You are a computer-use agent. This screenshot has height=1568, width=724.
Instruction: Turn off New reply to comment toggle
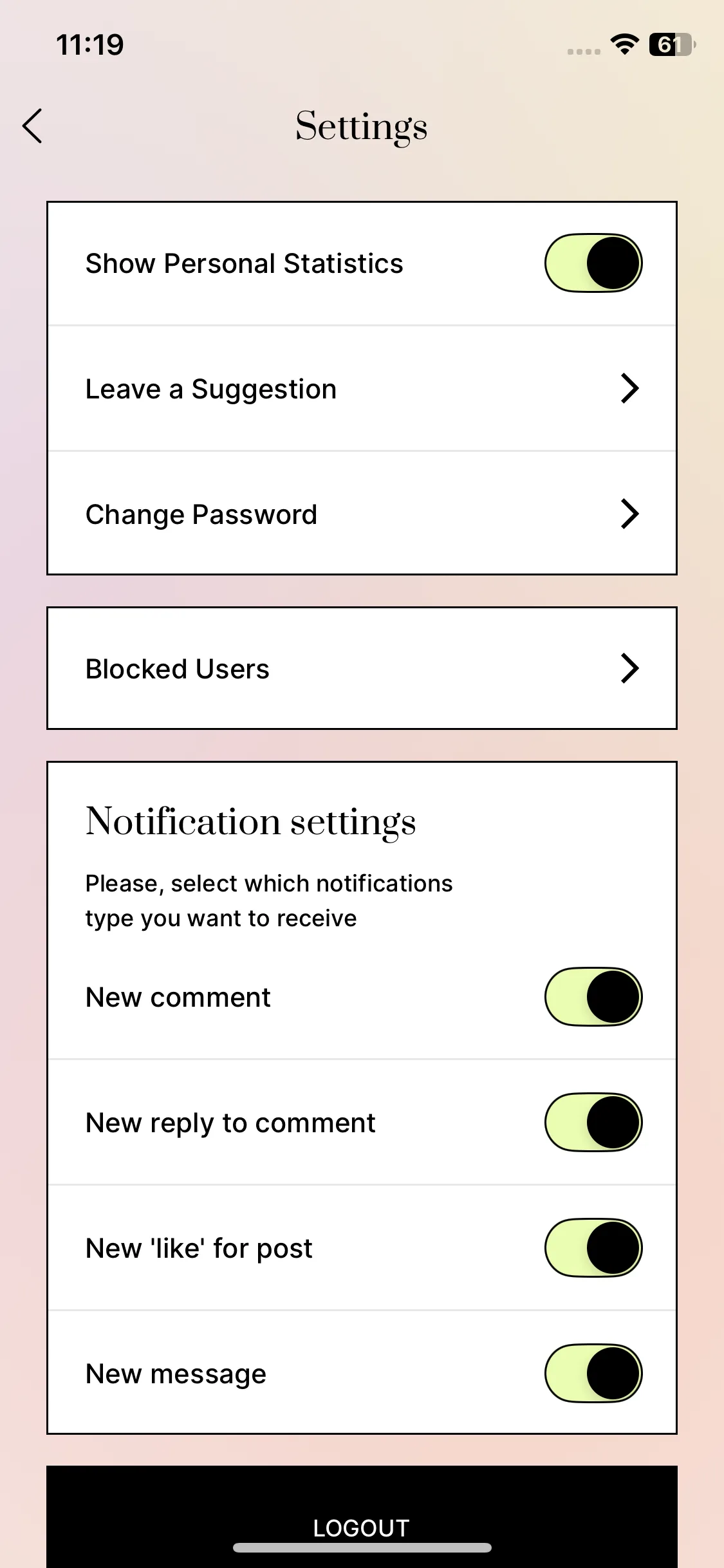593,1122
